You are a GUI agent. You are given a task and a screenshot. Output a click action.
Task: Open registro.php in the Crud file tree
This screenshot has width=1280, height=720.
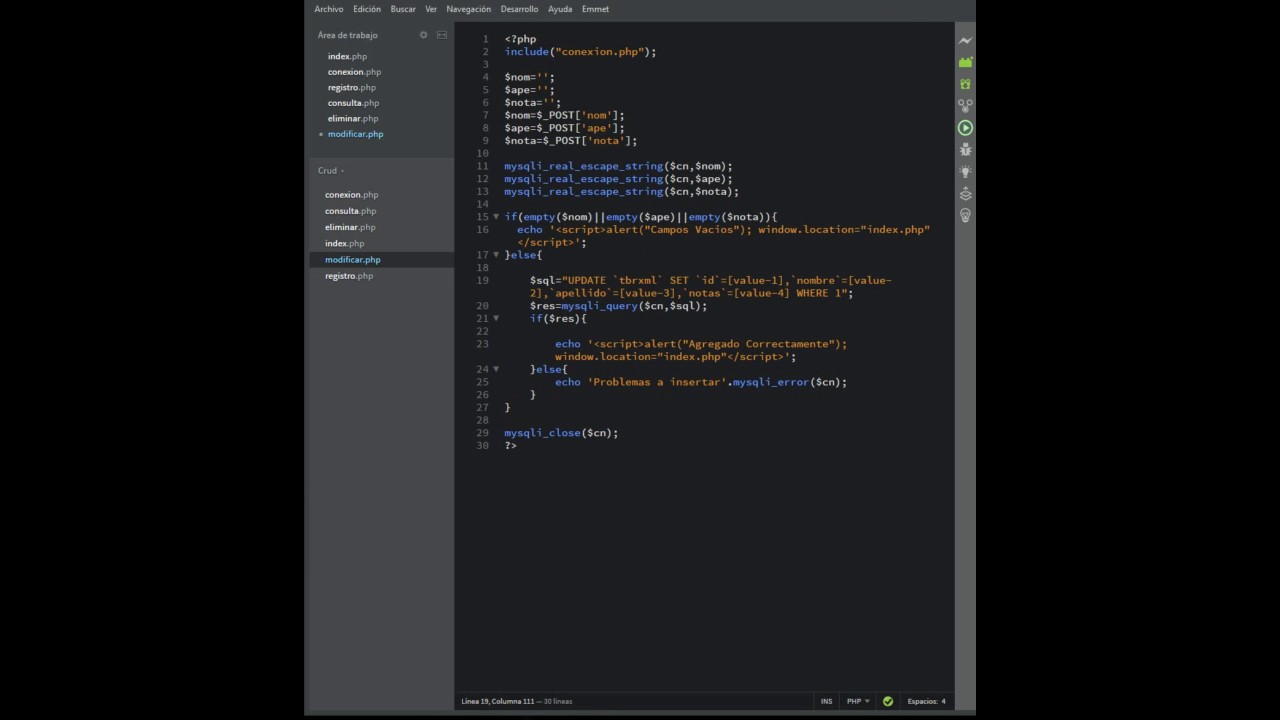(x=348, y=276)
